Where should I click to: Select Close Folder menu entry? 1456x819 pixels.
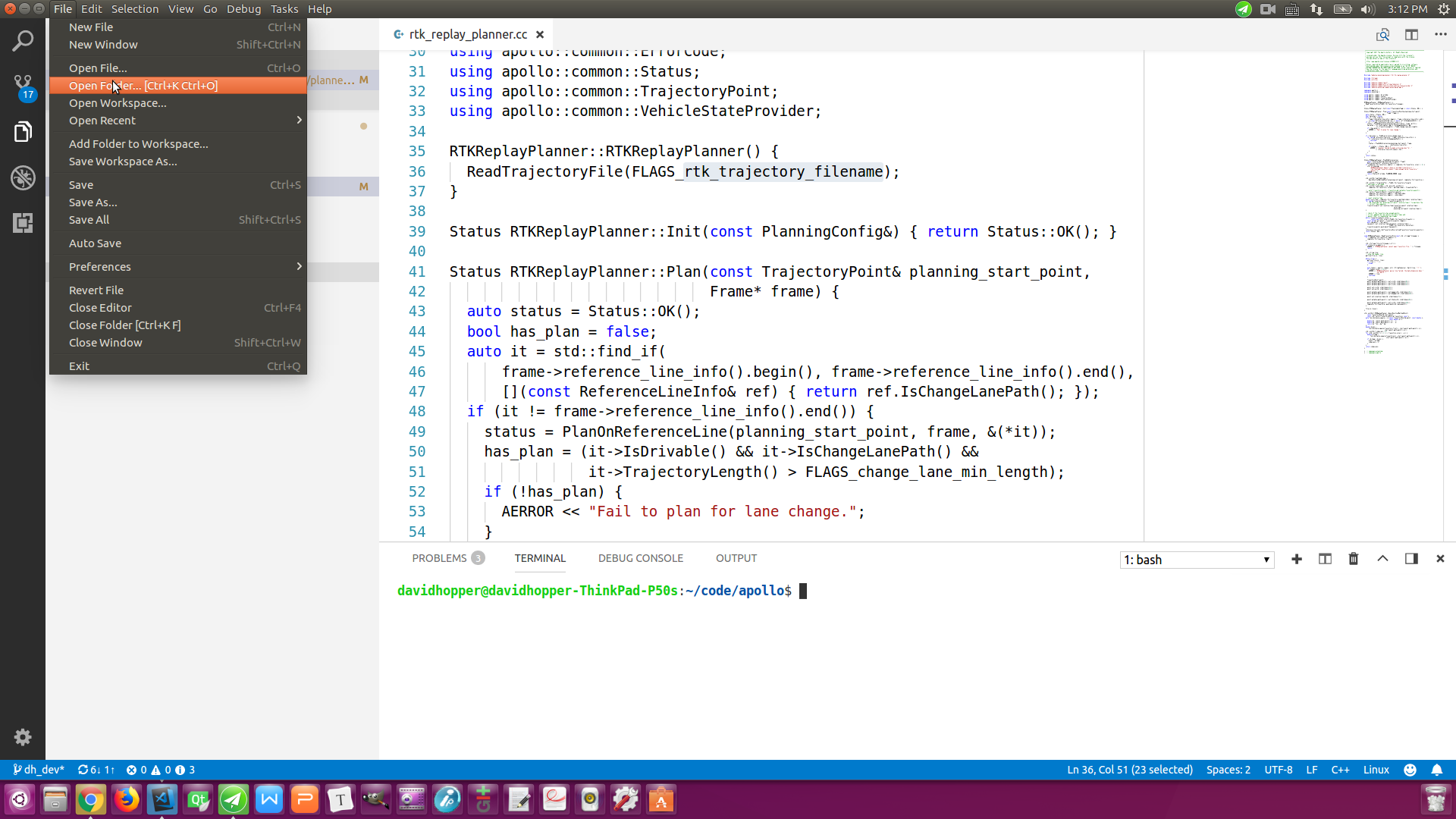pos(178,325)
